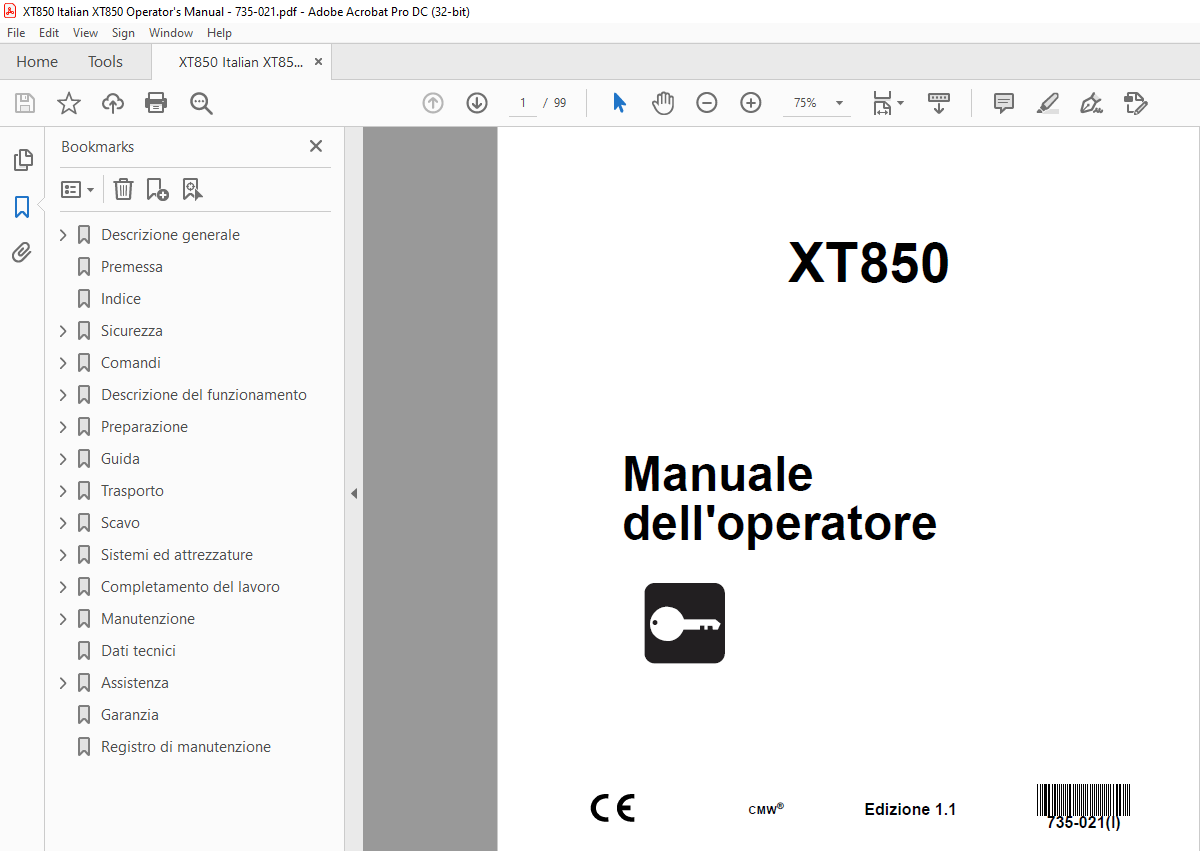Open the zoom level 75% dropdown
Viewport: 1200px width, 851px height.
point(839,103)
